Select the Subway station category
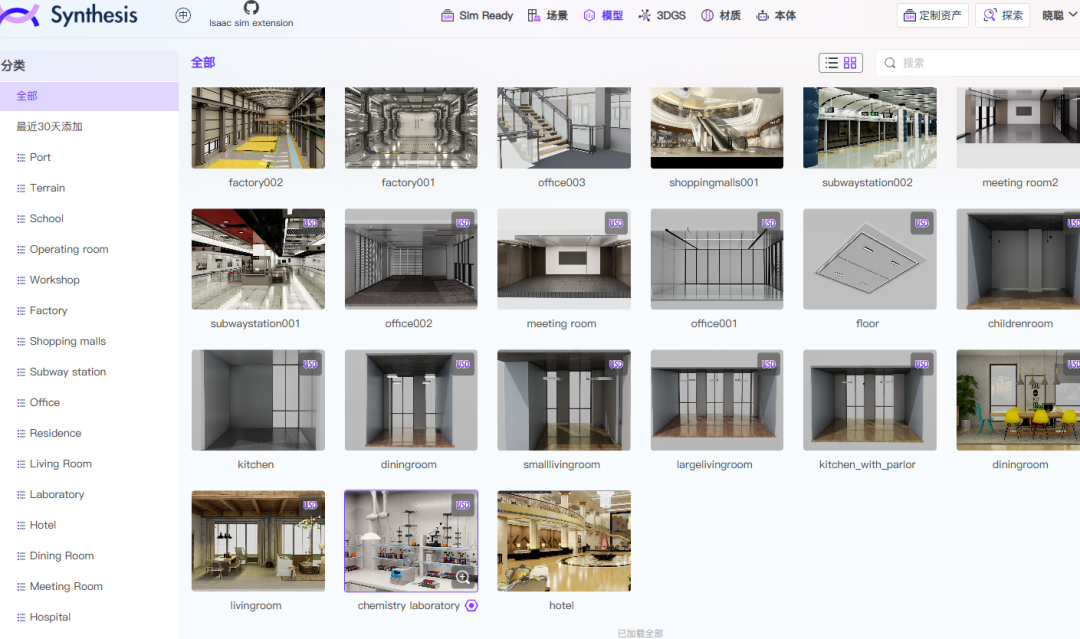Screen dimensions: 1080x639 click(x=89, y=372)
